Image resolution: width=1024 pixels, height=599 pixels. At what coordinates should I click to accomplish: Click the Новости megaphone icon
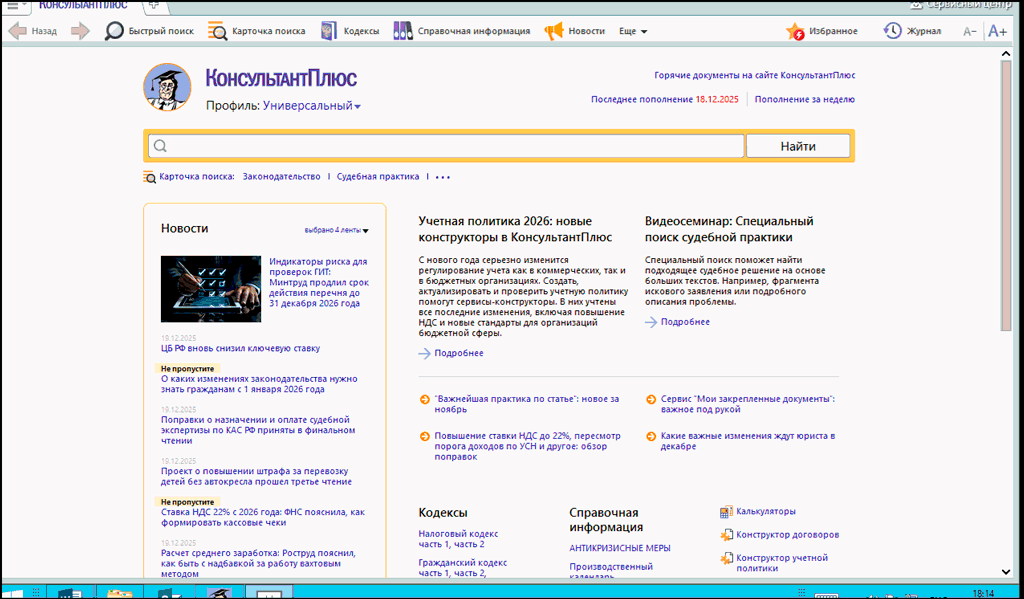(x=553, y=31)
